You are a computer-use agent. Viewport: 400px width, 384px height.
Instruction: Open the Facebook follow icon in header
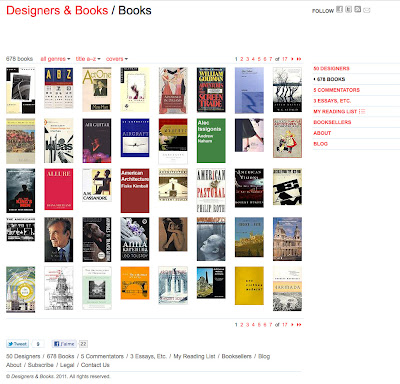click(339, 9)
